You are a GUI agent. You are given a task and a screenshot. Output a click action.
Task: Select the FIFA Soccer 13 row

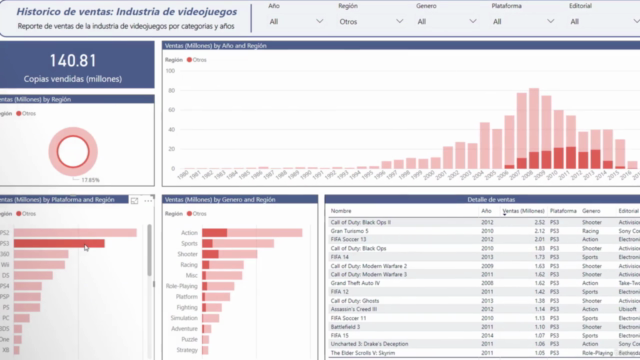(x=484, y=240)
